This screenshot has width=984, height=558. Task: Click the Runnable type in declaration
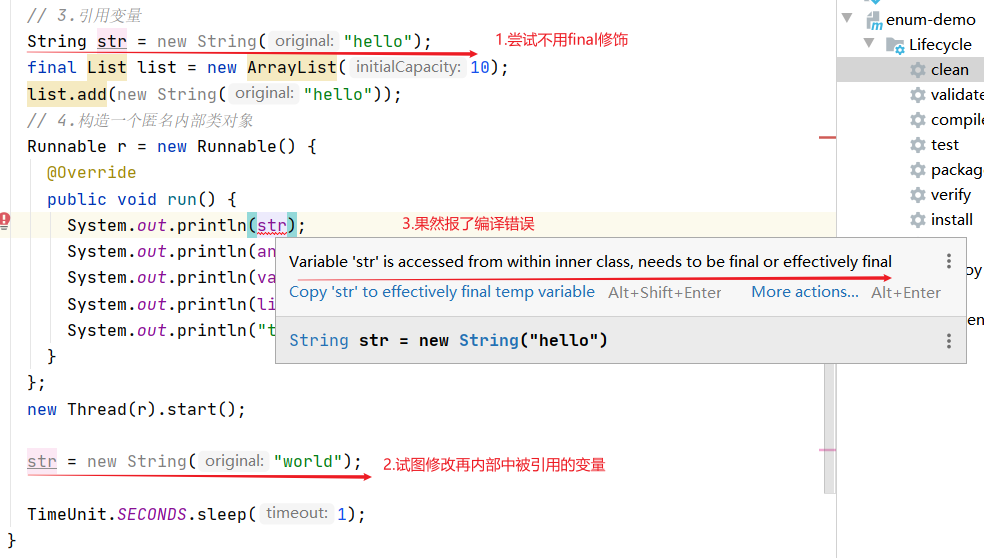point(67,147)
